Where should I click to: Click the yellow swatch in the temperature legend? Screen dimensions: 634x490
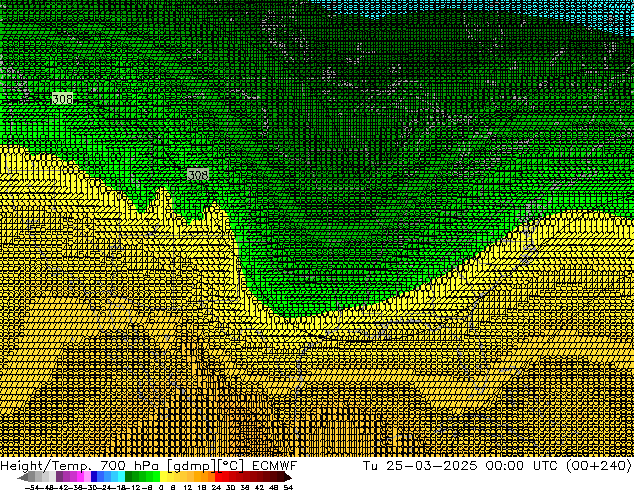pyautogui.click(x=163, y=476)
